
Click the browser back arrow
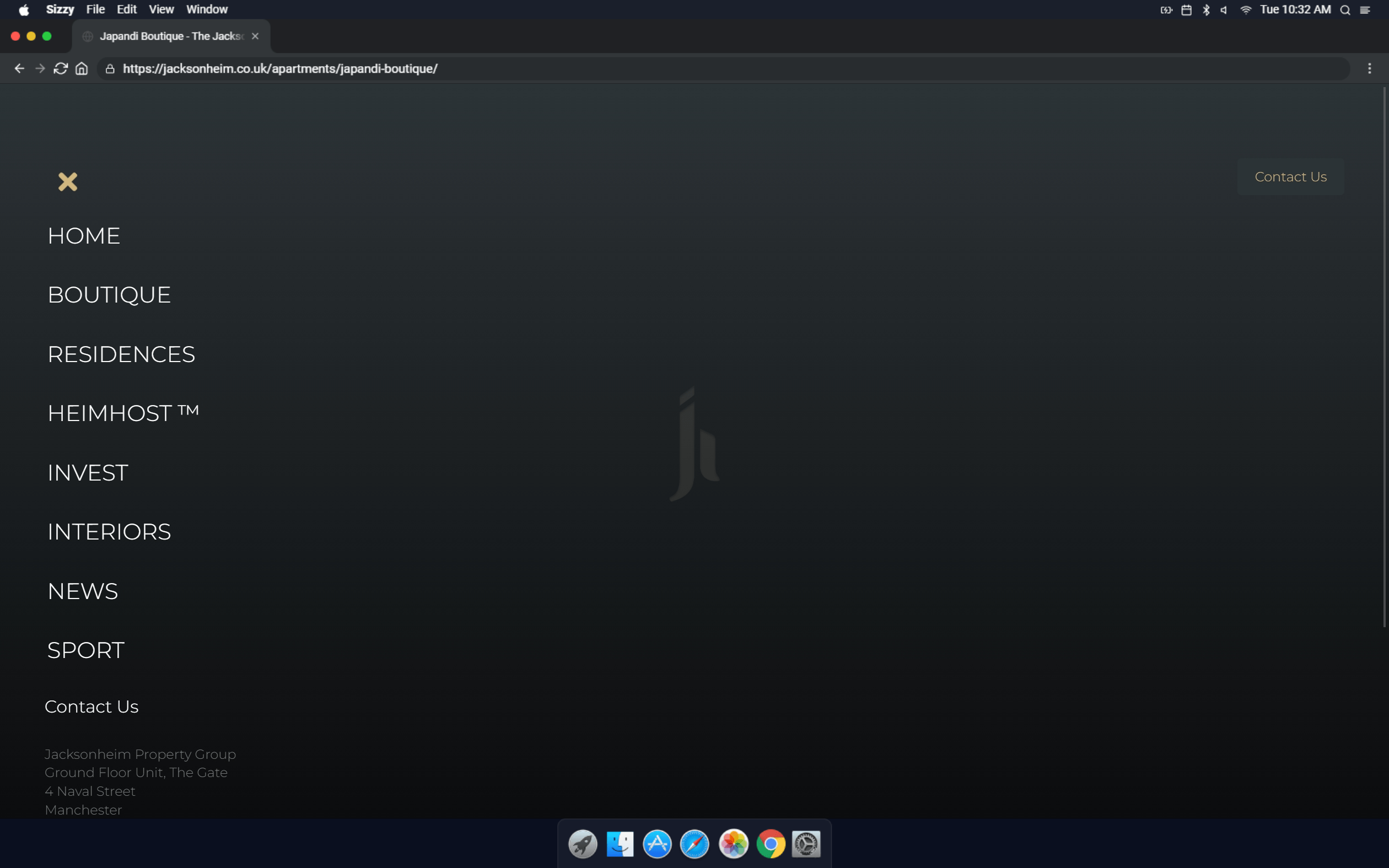[x=19, y=69]
